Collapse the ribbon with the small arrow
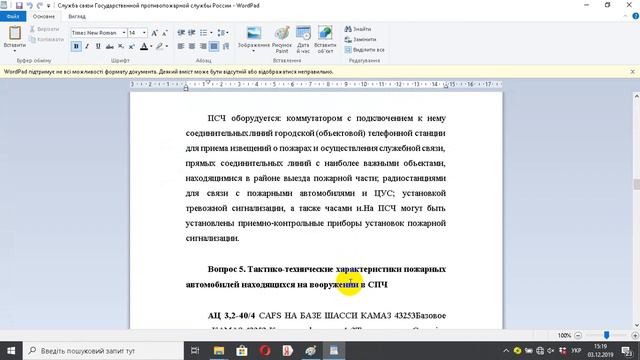The height and width of the screenshot is (360, 640). click(x=625, y=16)
